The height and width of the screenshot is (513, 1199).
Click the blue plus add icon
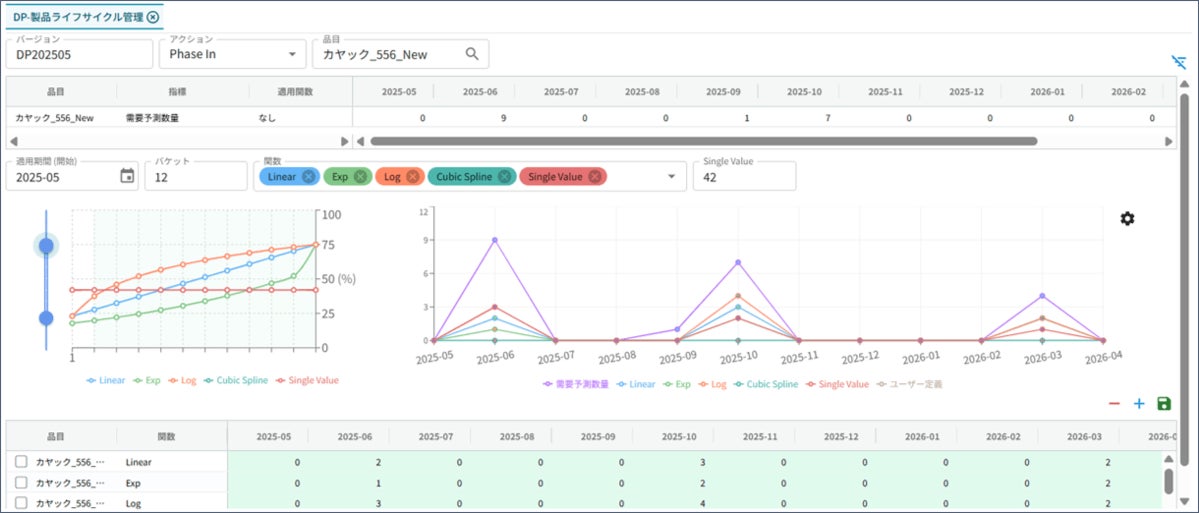click(x=1138, y=403)
